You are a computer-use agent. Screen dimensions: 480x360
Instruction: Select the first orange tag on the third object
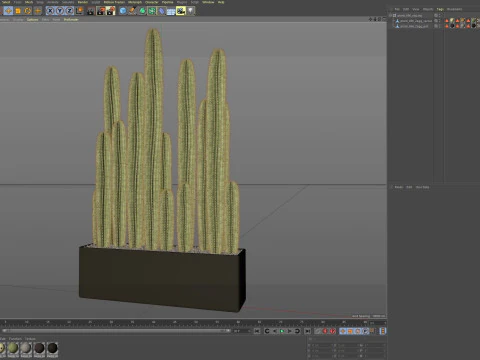447,26
